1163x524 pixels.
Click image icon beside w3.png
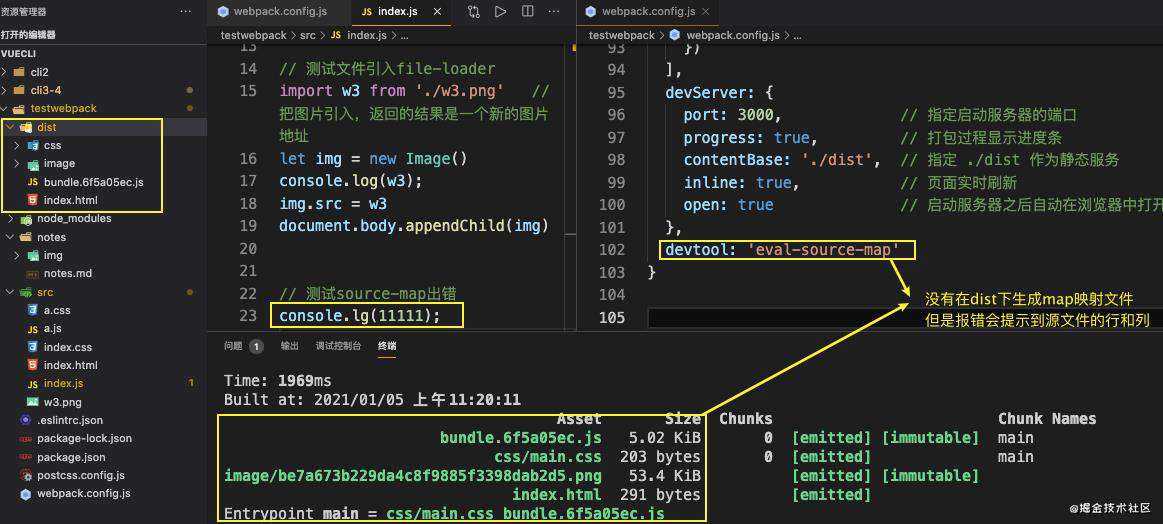pos(32,402)
